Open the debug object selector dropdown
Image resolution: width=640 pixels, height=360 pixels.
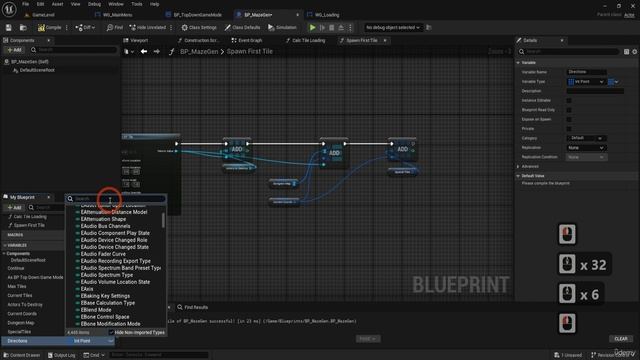coord(392,27)
